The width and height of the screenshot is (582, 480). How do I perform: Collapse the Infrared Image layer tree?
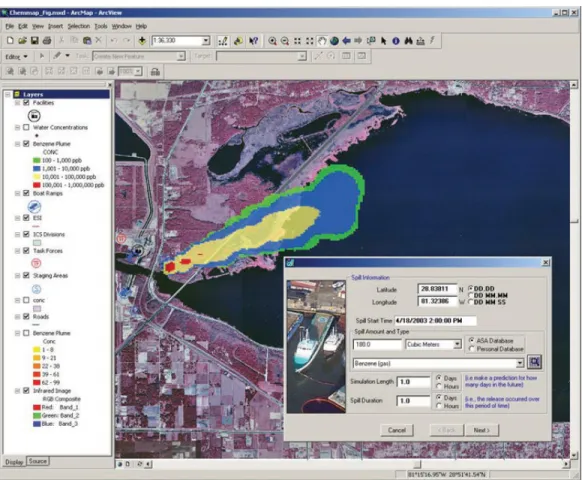coord(17,391)
